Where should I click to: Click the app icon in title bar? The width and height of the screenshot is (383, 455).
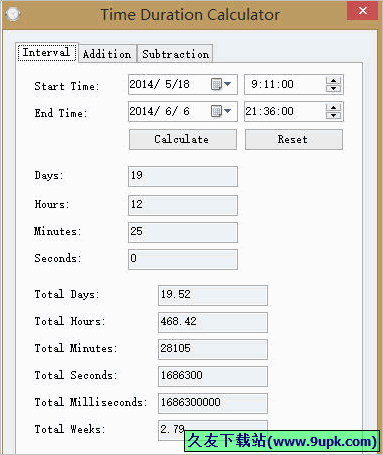tap(13, 14)
